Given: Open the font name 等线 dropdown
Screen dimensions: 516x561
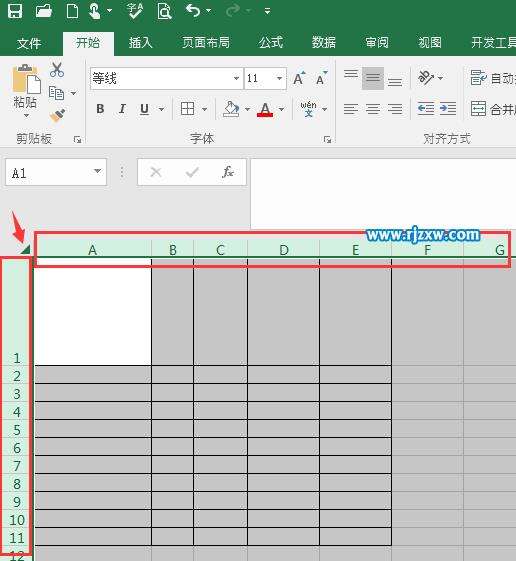Looking at the screenshot, I should point(236,78).
